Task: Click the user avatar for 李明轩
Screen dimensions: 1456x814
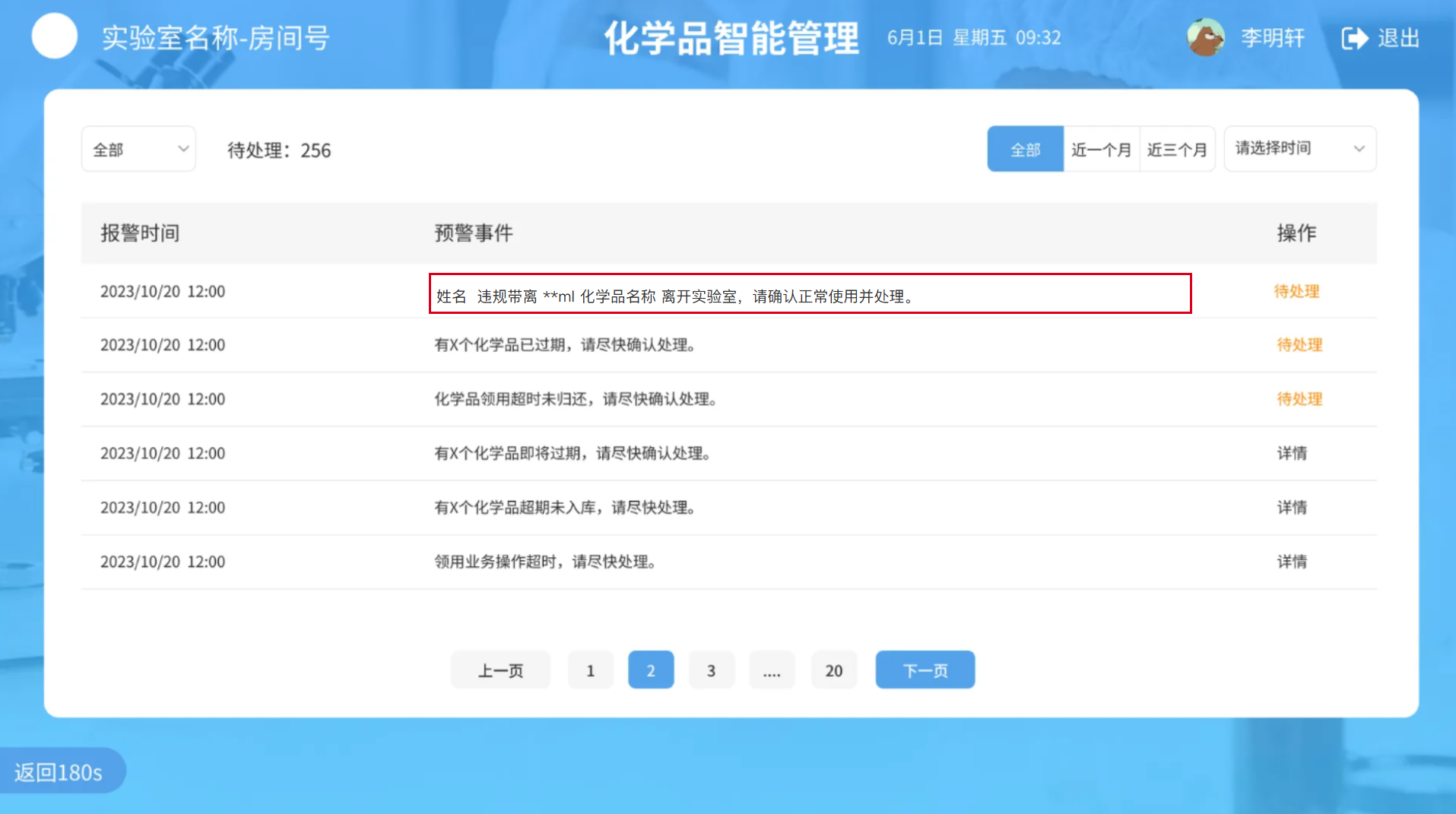Action: (x=1205, y=37)
